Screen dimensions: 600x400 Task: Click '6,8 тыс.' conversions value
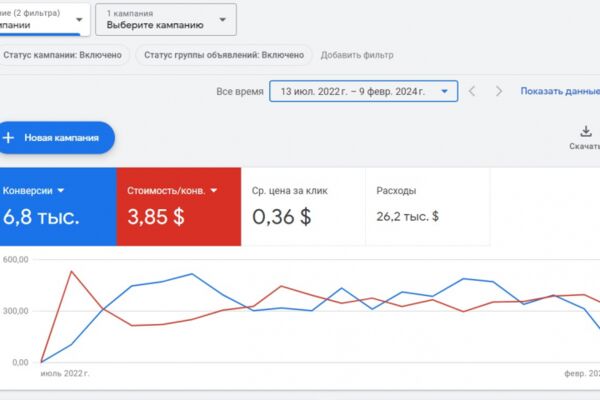[41, 217]
